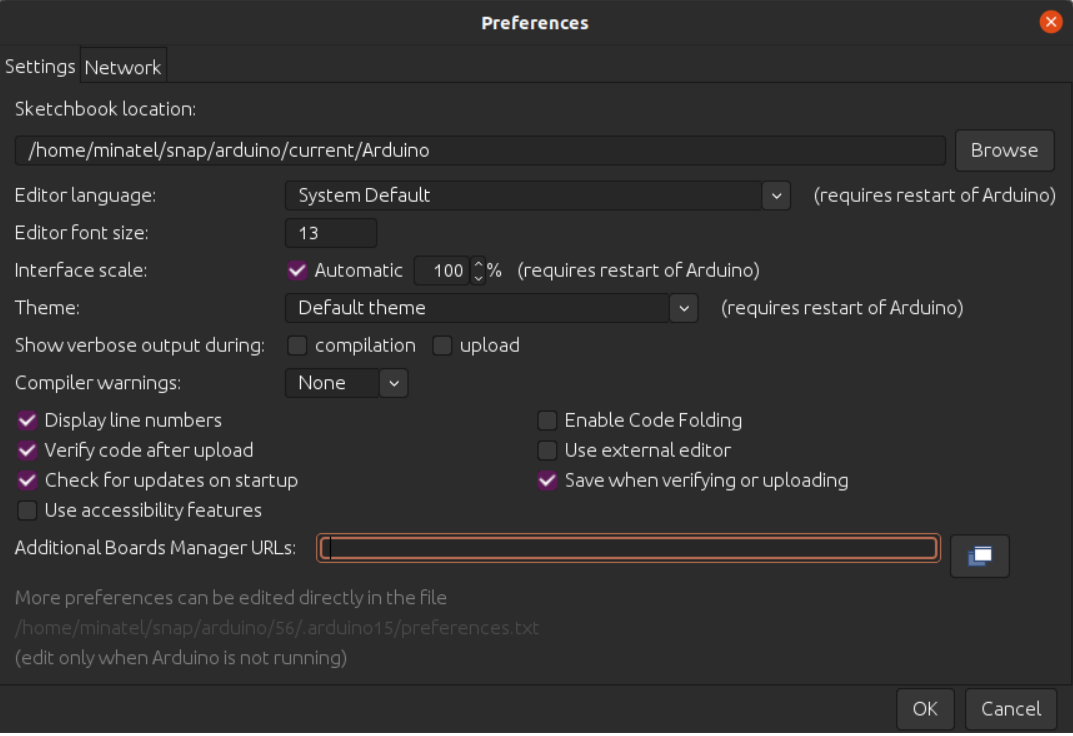Open Compiler warnings dropdown
Image resolution: width=1073 pixels, height=736 pixels.
[393, 383]
